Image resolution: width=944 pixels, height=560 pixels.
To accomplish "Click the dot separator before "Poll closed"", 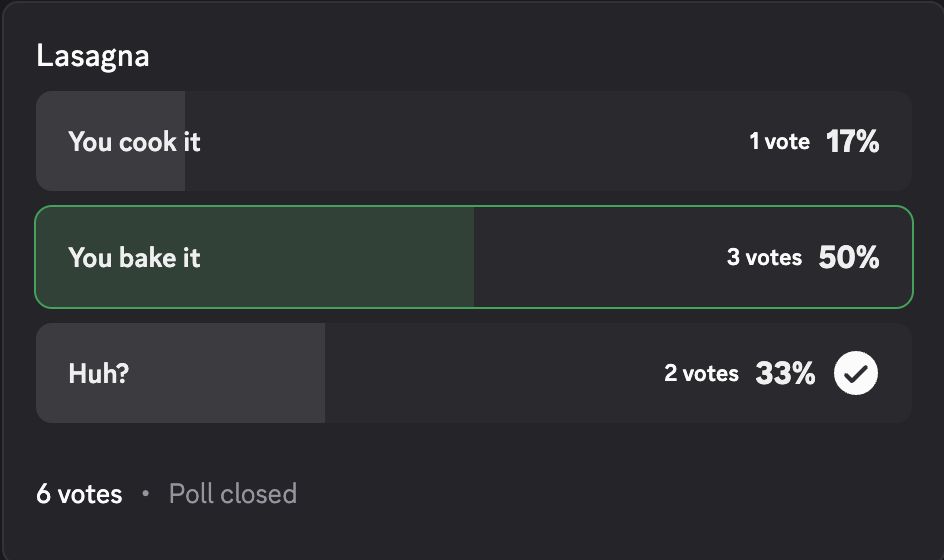I will pos(146,494).
